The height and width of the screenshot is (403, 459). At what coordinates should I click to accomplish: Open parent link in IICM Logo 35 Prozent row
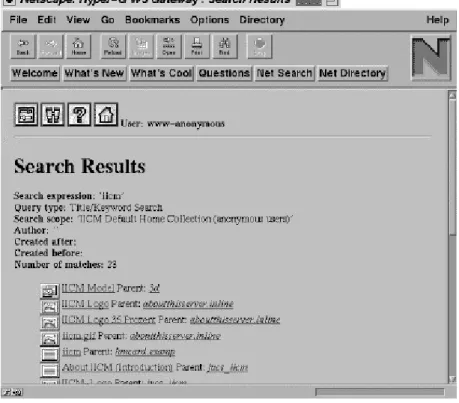tap(235, 320)
